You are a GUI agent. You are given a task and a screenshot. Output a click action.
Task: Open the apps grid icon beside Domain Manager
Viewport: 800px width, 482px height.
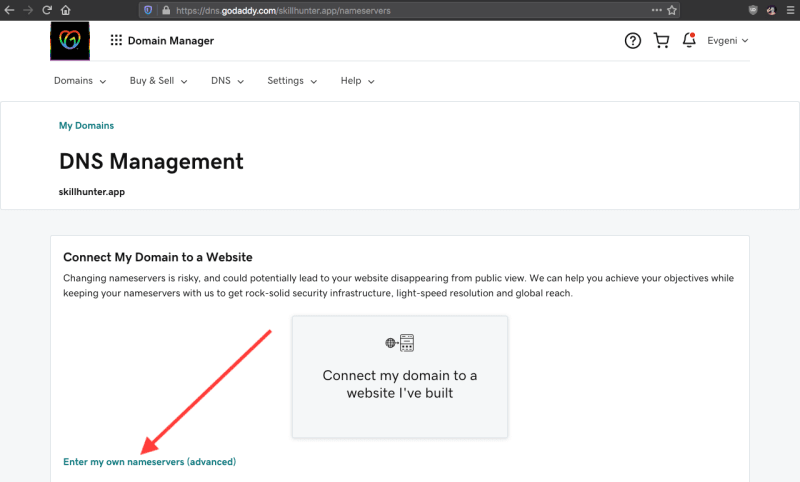point(116,40)
